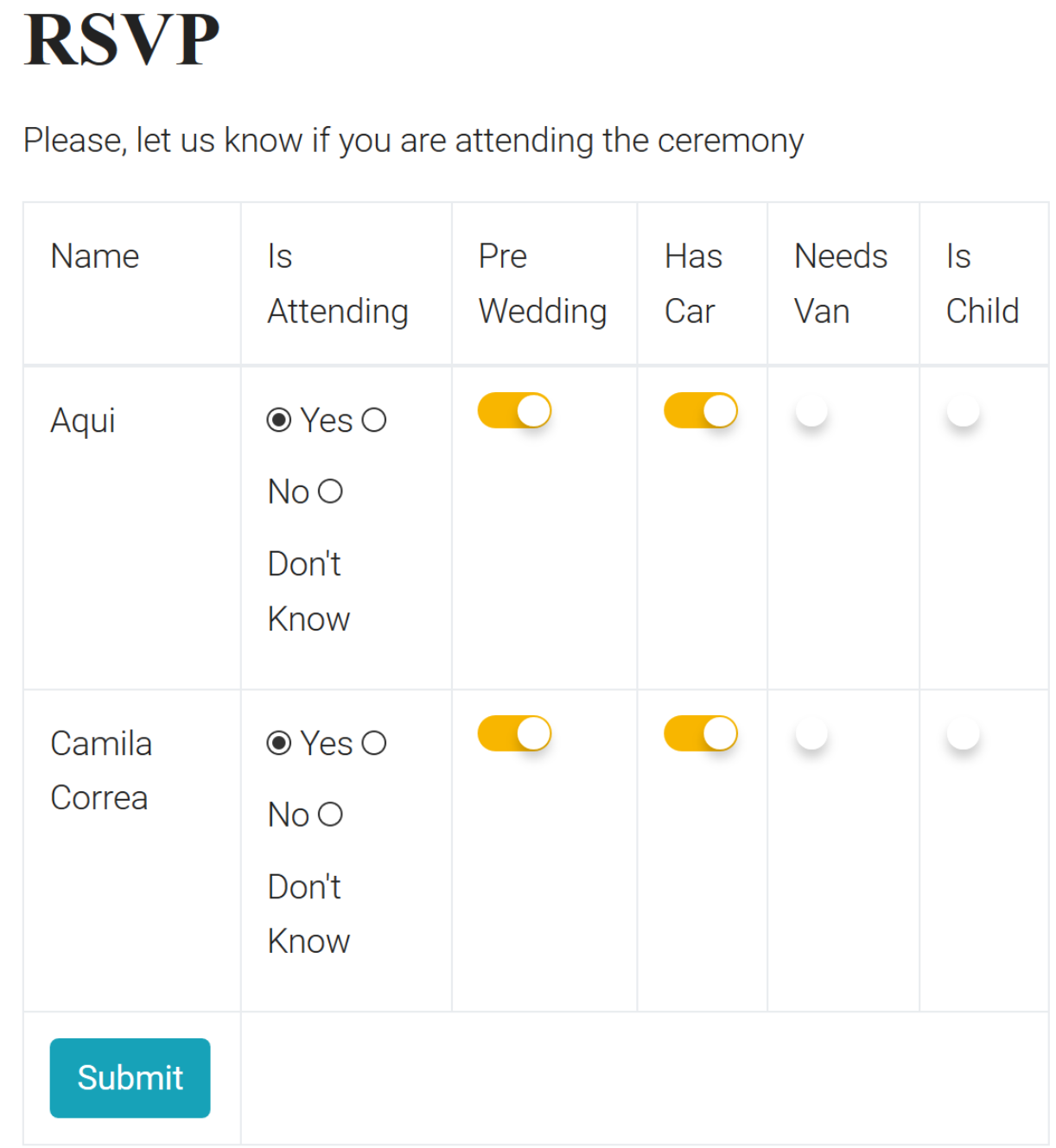1056x1148 pixels.
Task: Click the Name column header
Action: (x=94, y=256)
